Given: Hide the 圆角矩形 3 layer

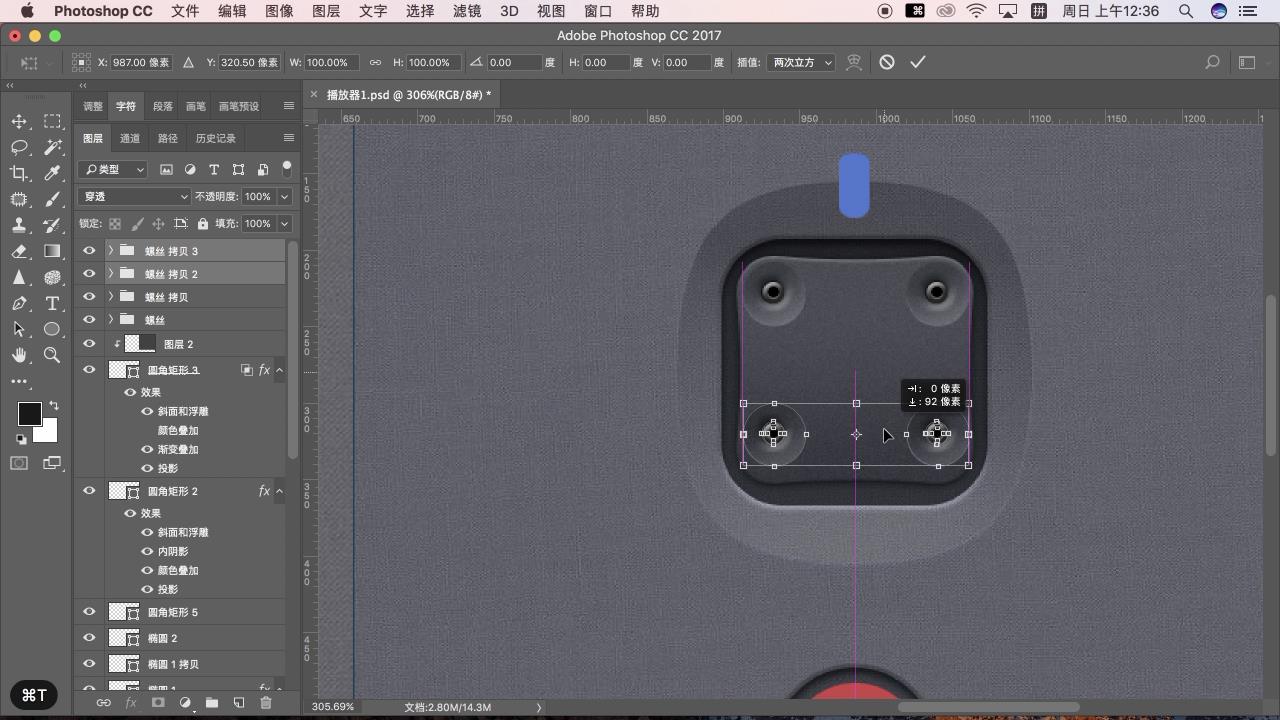Looking at the screenshot, I should (89, 370).
